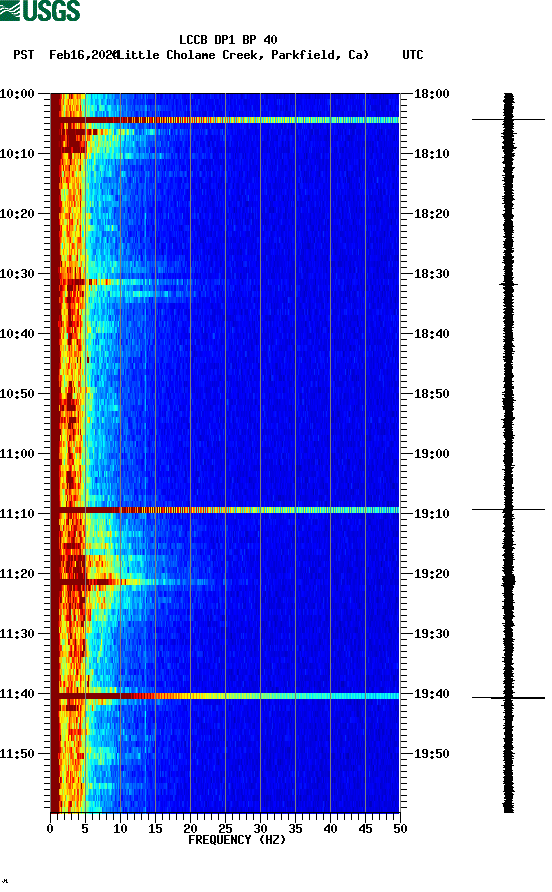Image resolution: width=552 pixels, height=892 pixels.
Task: Click the 15 Hz frequency tick label
Action: (x=155, y=829)
